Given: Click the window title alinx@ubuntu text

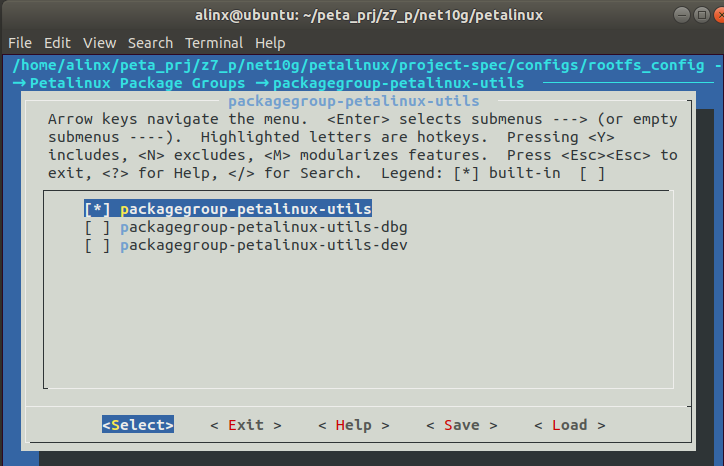Looking at the screenshot, I should (368, 15).
